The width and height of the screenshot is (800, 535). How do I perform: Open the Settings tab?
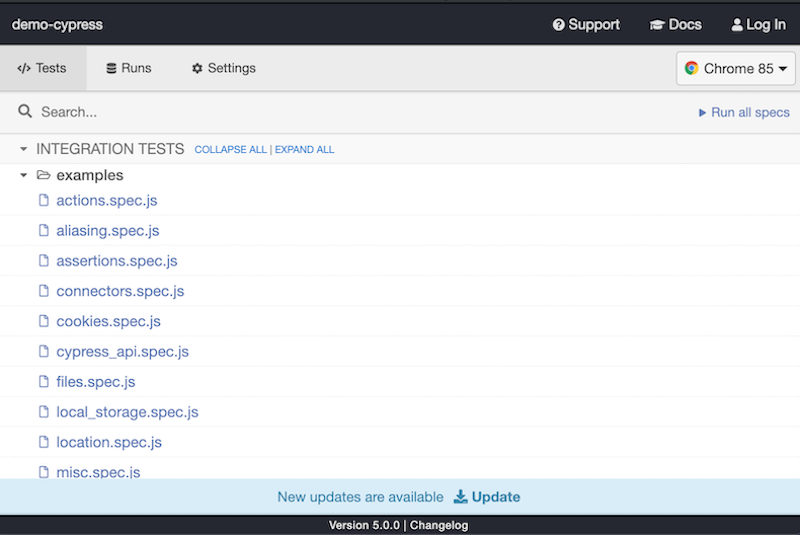point(224,68)
